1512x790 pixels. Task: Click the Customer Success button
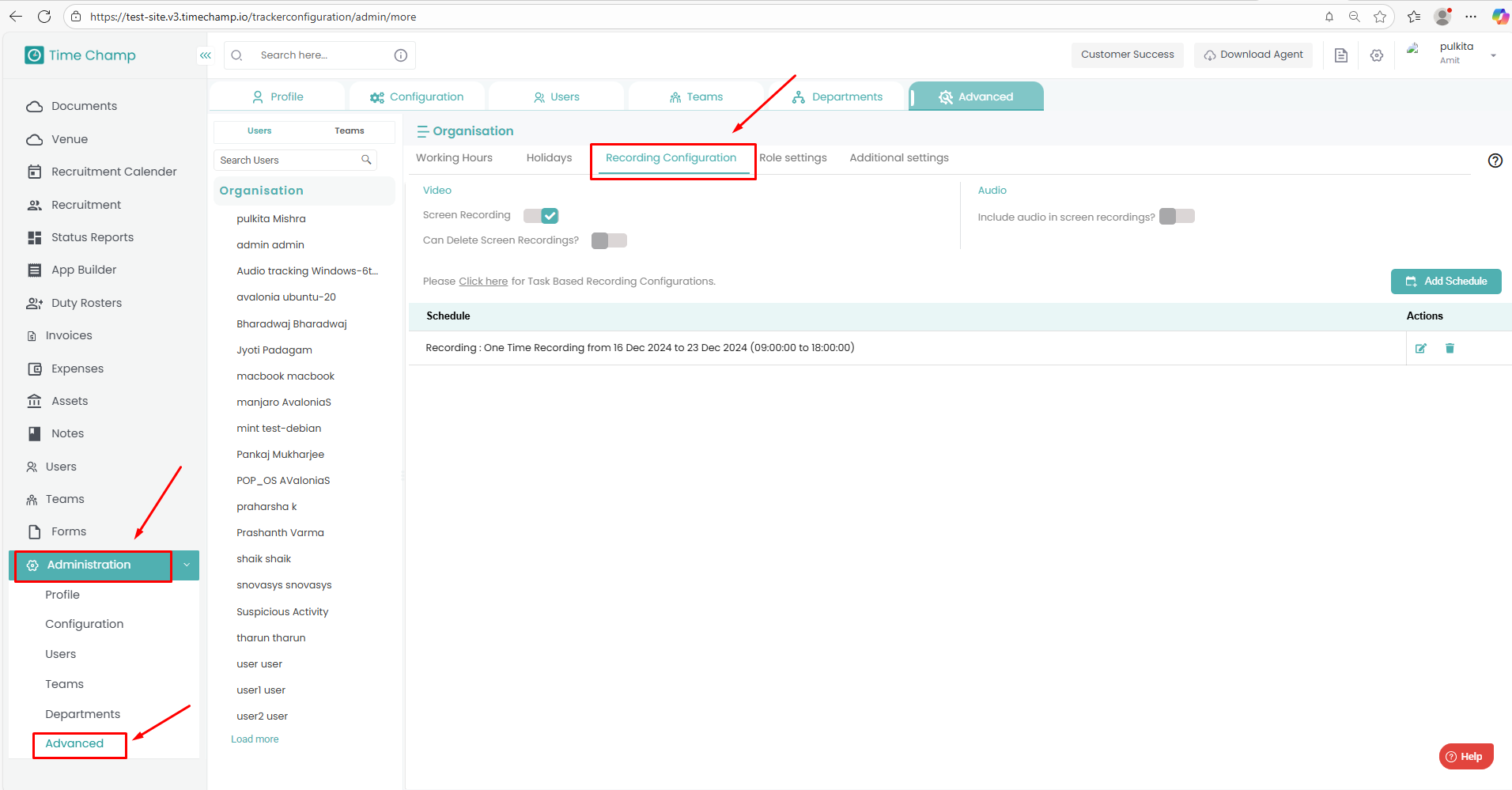click(1128, 55)
